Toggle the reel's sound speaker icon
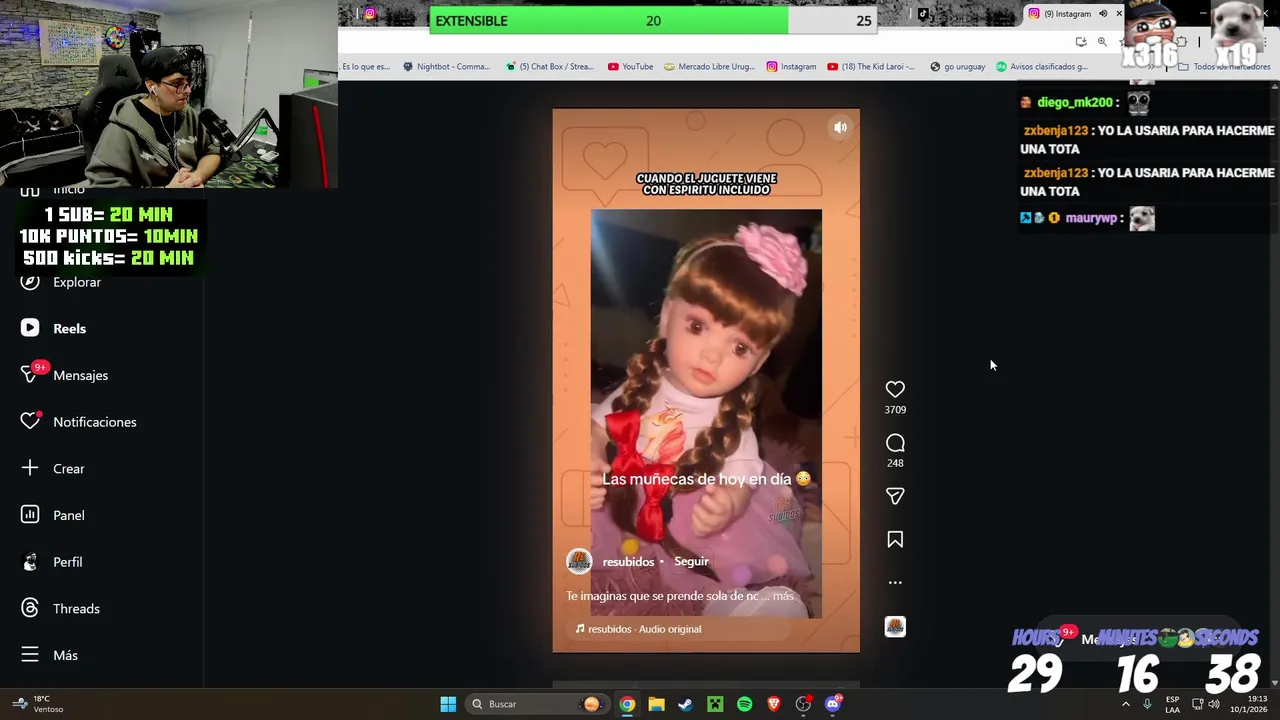Image resolution: width=1280 pixels, height=720 pixels. click(841, 127)
